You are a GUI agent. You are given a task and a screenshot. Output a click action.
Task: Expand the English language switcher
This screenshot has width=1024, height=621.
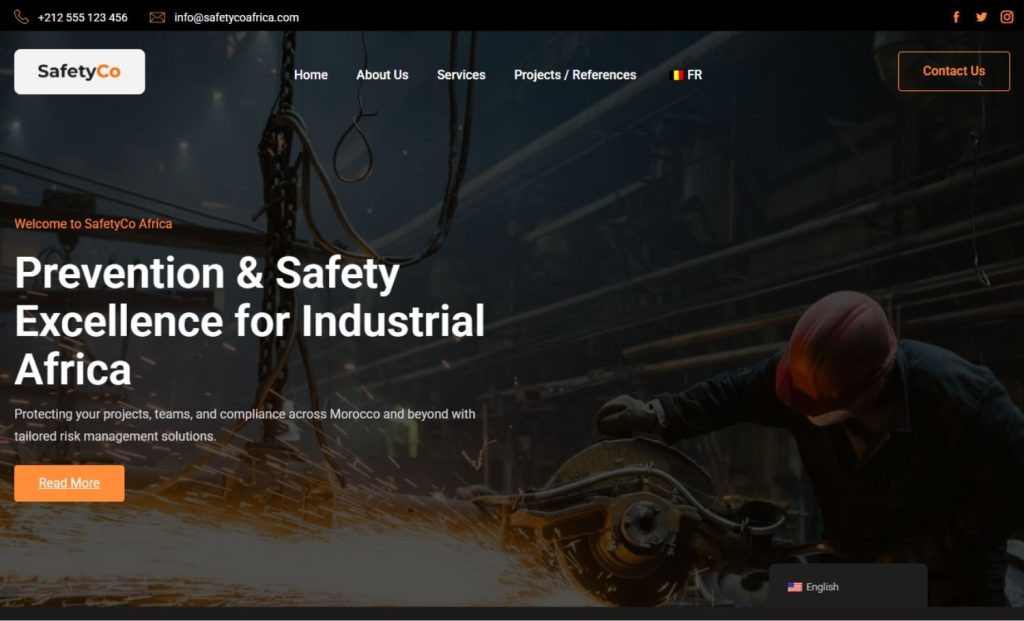point(823,587)
